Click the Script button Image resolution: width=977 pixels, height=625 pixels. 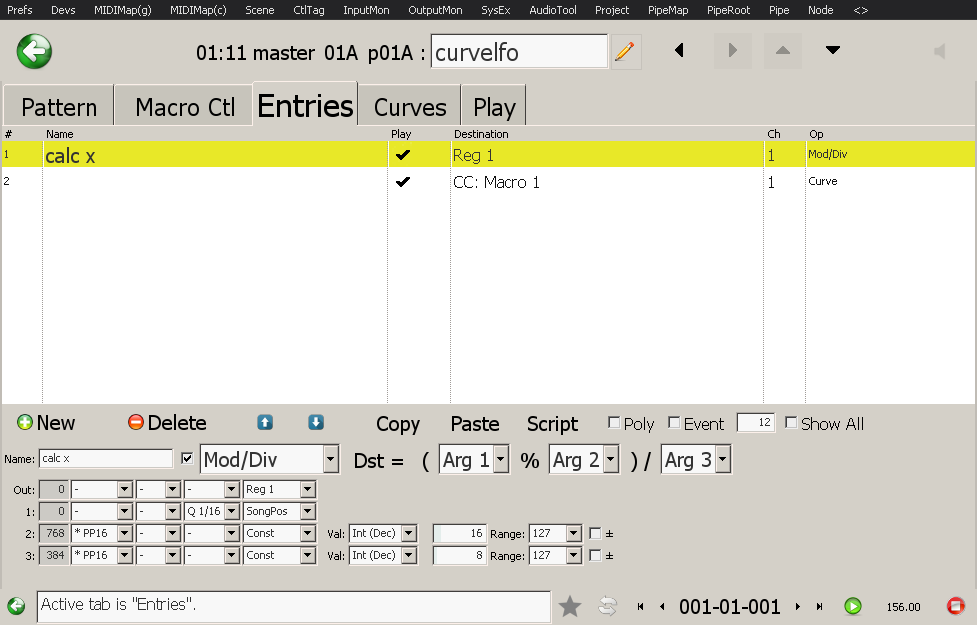point(552,424)
